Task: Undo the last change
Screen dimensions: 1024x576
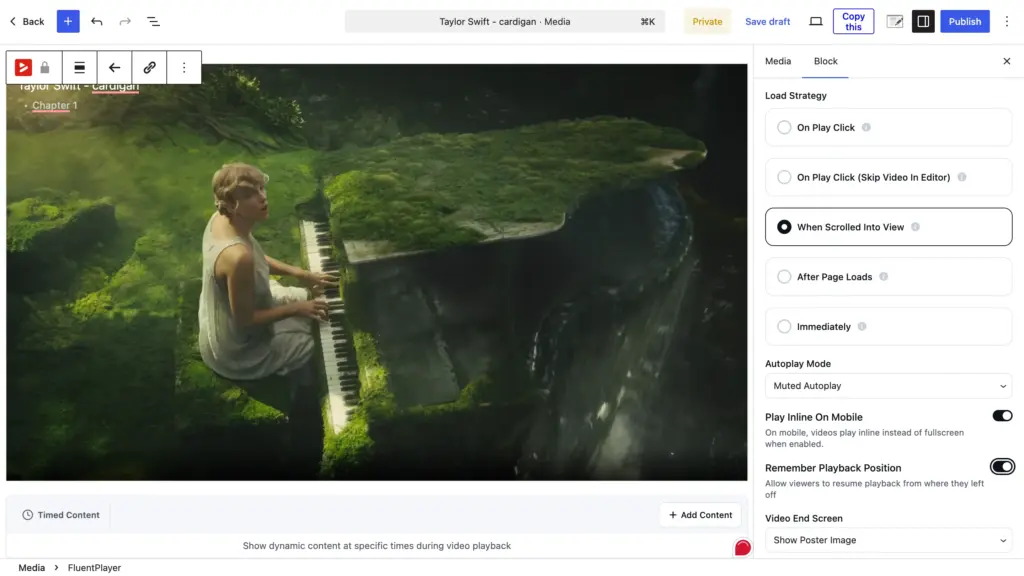Action: coord(97,22)
